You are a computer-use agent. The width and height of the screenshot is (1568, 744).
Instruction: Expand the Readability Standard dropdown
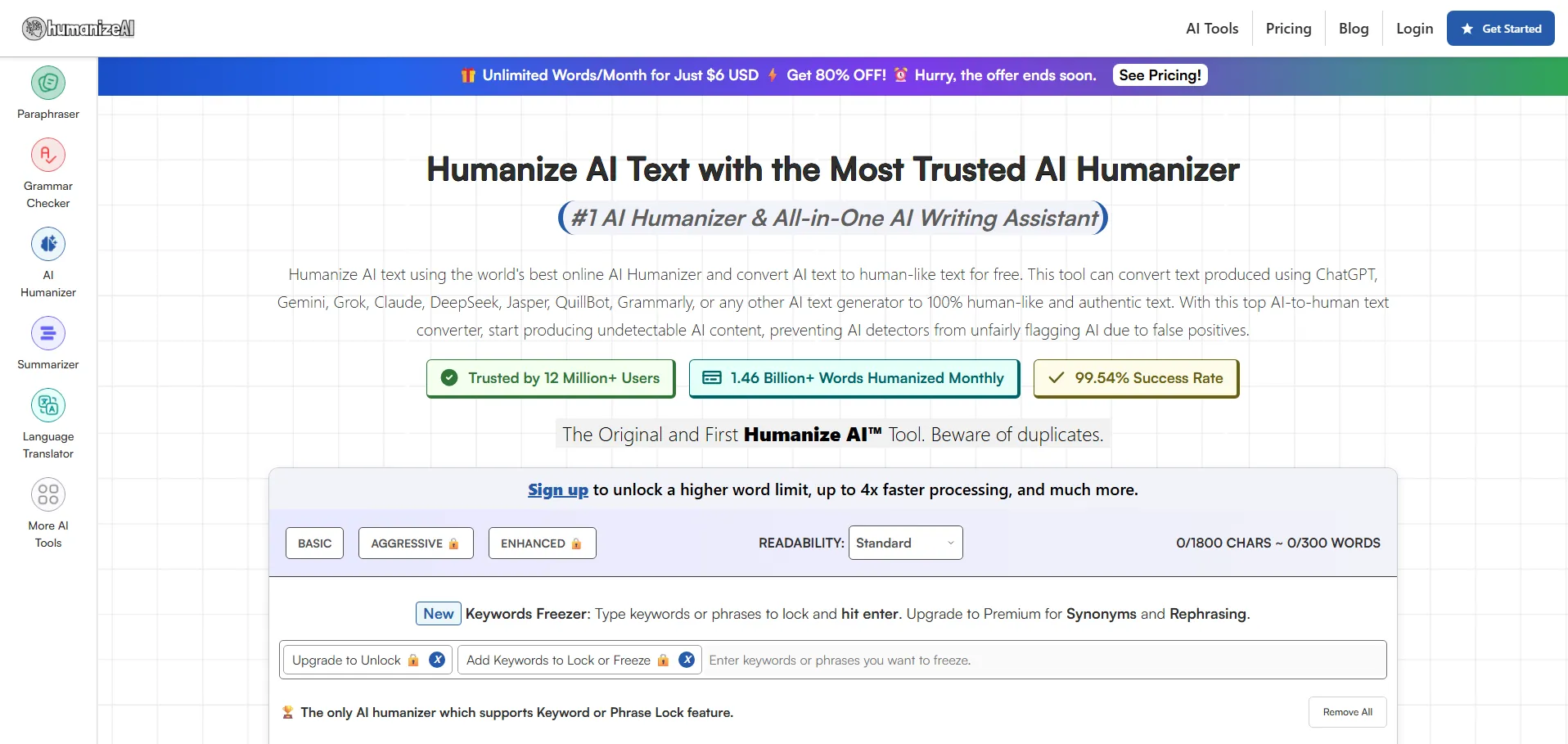[x=905, y=543]
